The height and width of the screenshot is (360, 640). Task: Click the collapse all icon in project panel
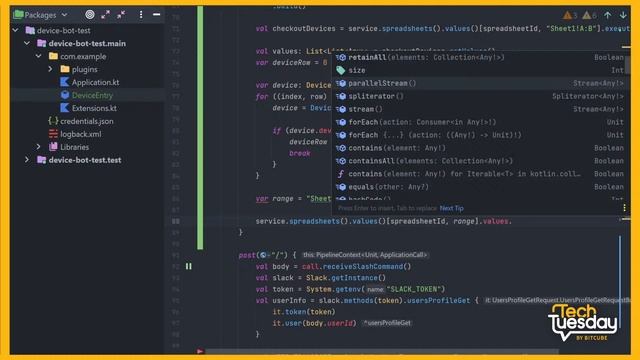click(x=121, y=15)
